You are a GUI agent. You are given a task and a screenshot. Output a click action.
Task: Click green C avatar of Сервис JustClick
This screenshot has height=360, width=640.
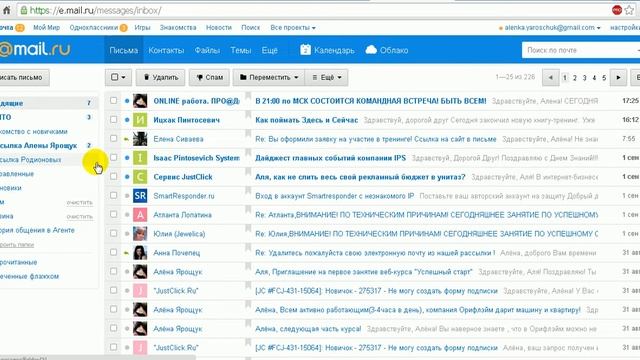click(140, 177)
